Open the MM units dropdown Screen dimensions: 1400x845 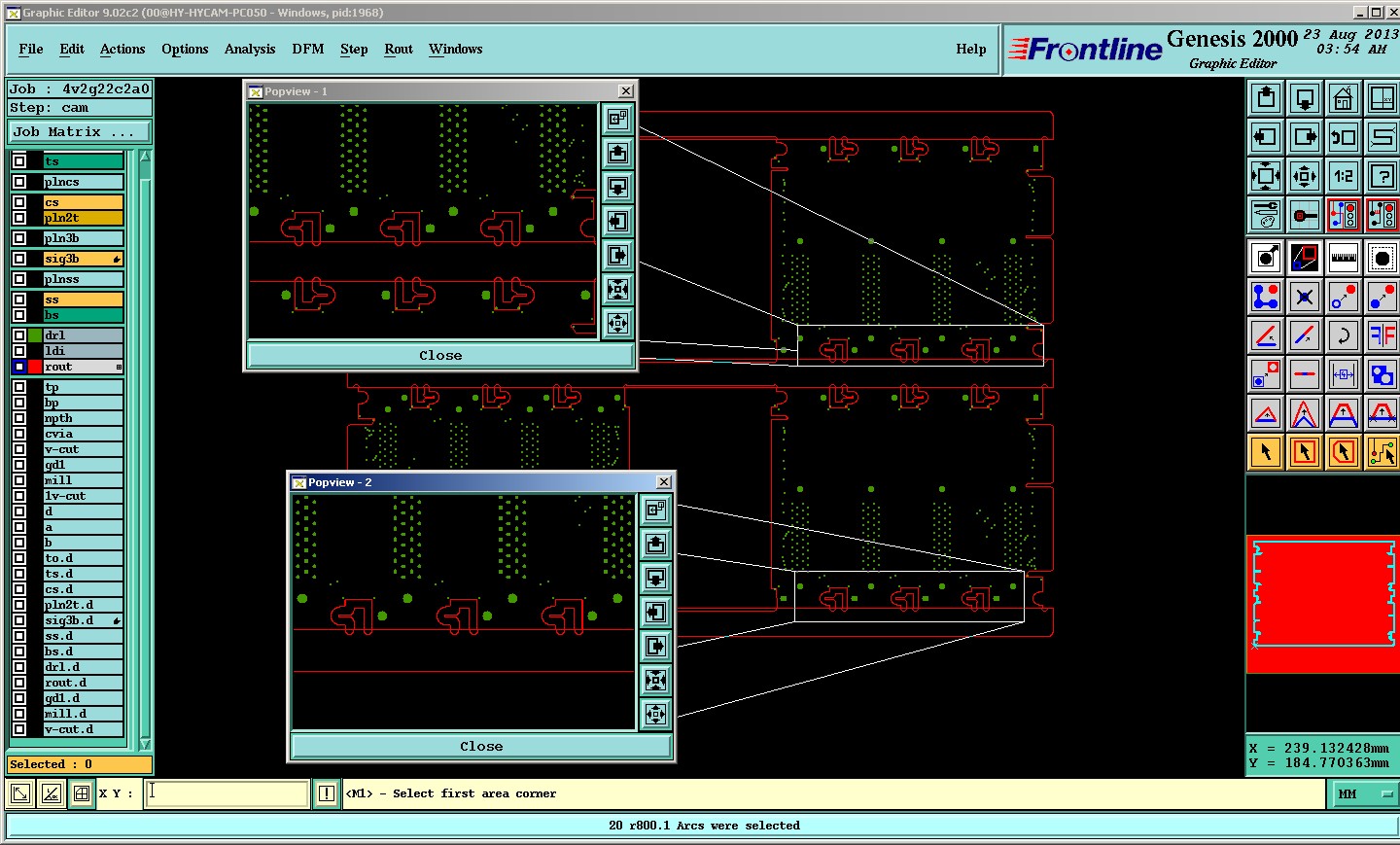(x=1363, y=794)
